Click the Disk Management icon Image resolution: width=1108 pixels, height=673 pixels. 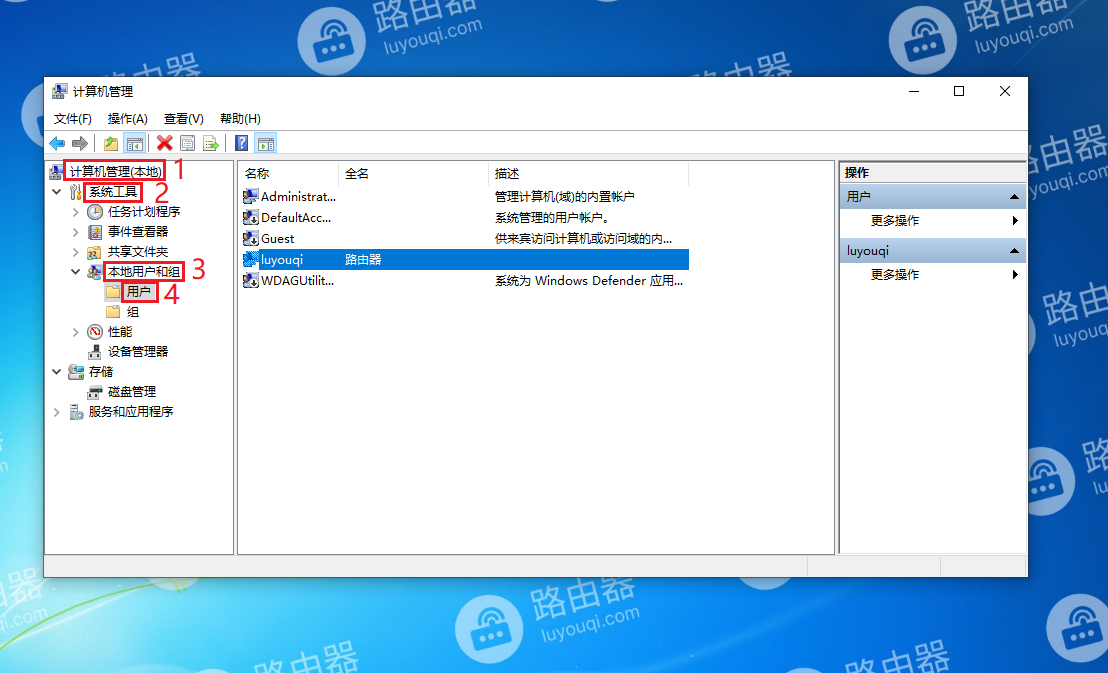coord(95,392)
